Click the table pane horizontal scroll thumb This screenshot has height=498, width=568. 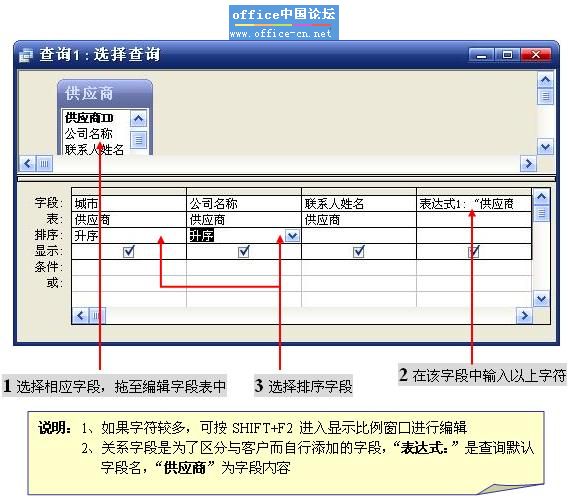[44, 164]
